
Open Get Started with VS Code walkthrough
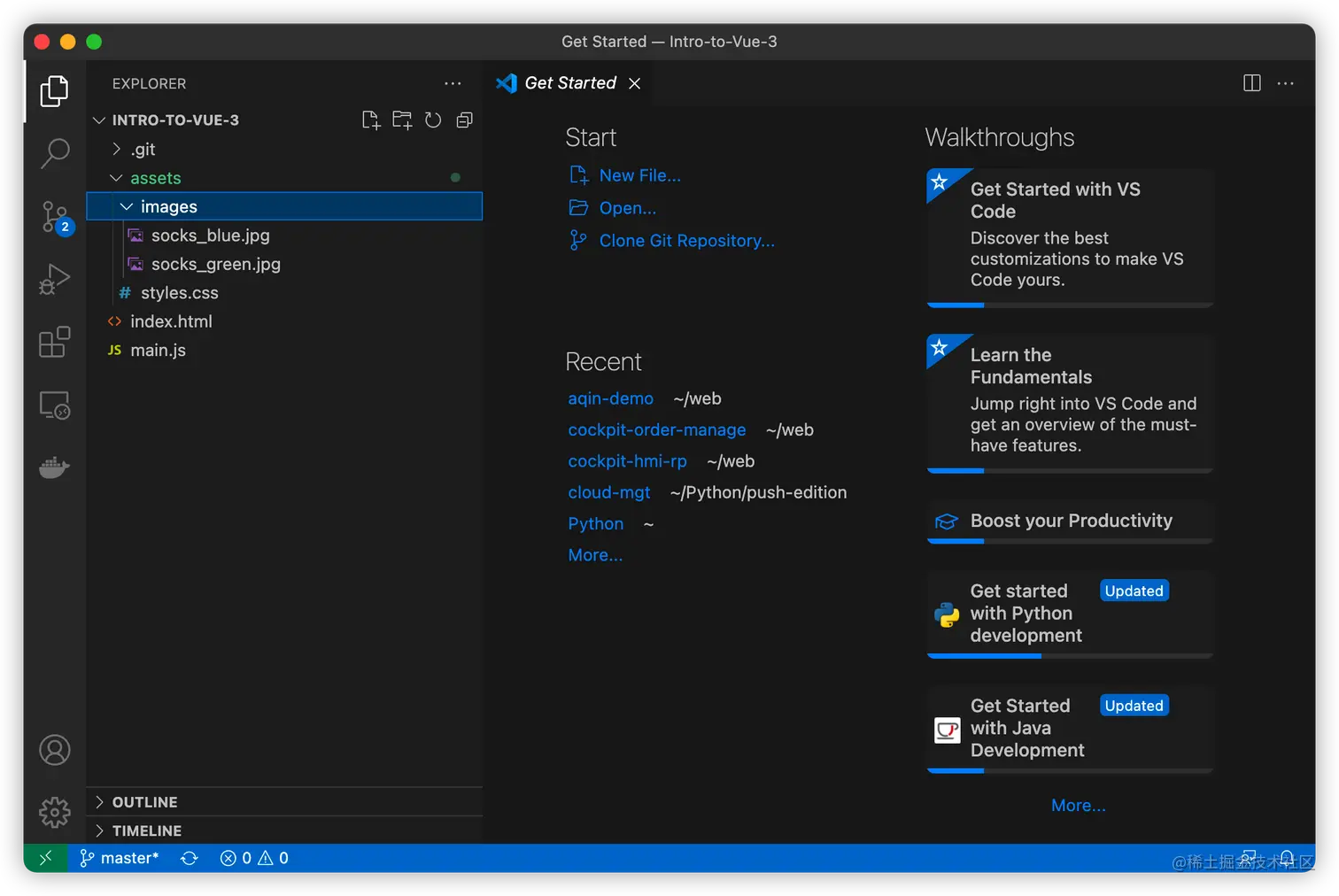pos(1070,237)
